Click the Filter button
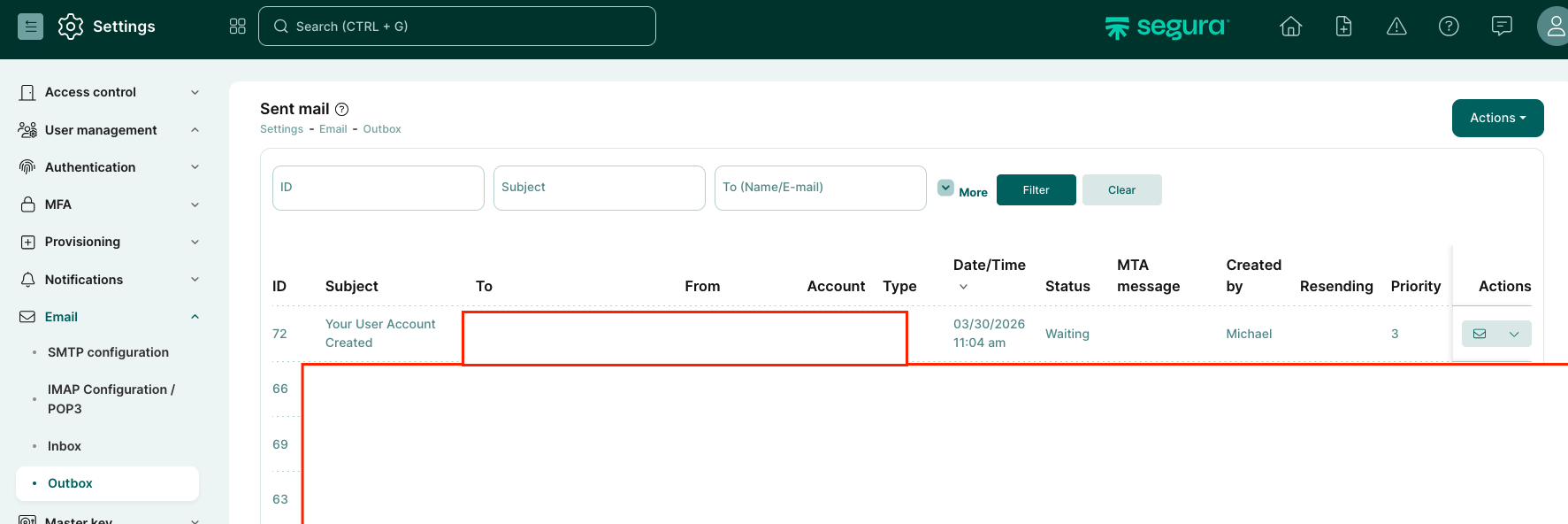Image resolution: width=1568 pixels, height=524 pixels. tap(1036, 189)
